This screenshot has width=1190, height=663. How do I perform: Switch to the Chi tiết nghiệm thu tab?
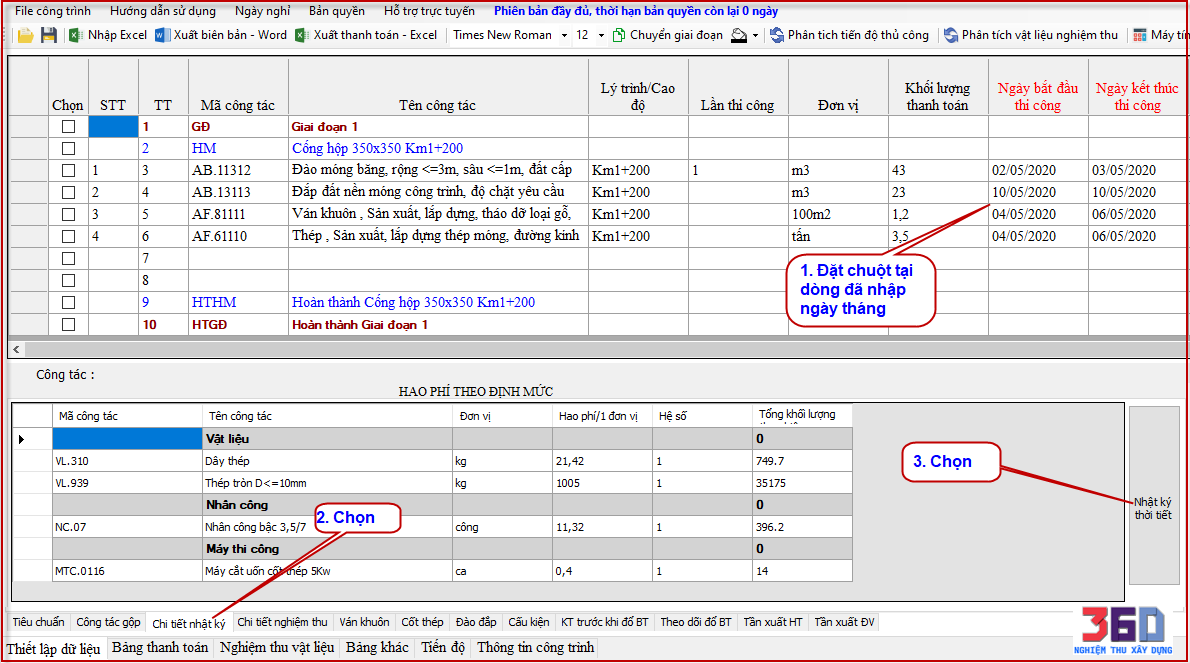(282, 622)
